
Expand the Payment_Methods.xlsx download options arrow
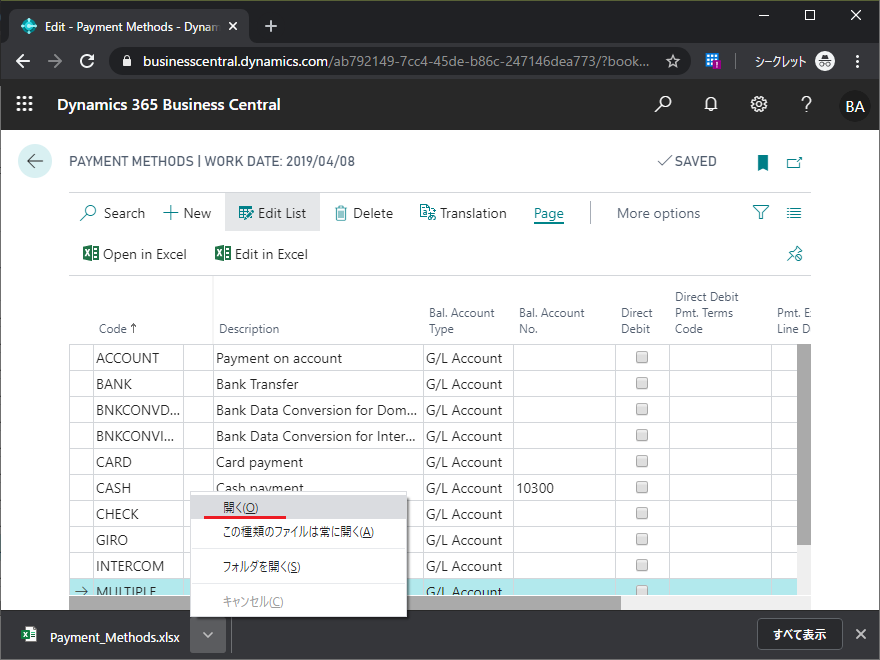(x=208, y=635)
